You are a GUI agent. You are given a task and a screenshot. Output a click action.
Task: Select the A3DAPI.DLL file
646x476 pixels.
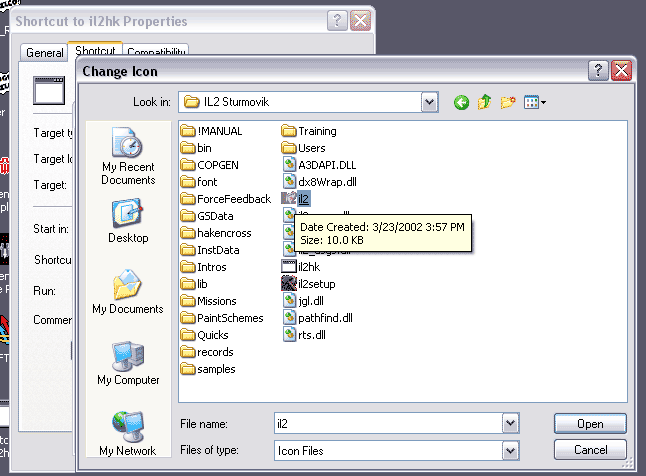click(x=319, y=165)
